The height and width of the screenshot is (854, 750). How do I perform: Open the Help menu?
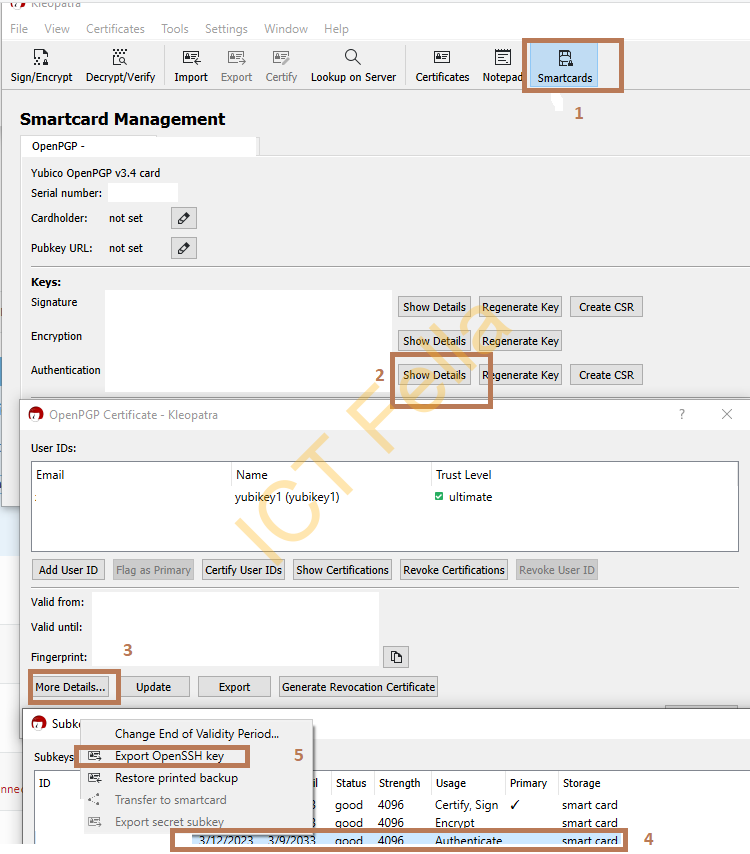pos(336,29)
